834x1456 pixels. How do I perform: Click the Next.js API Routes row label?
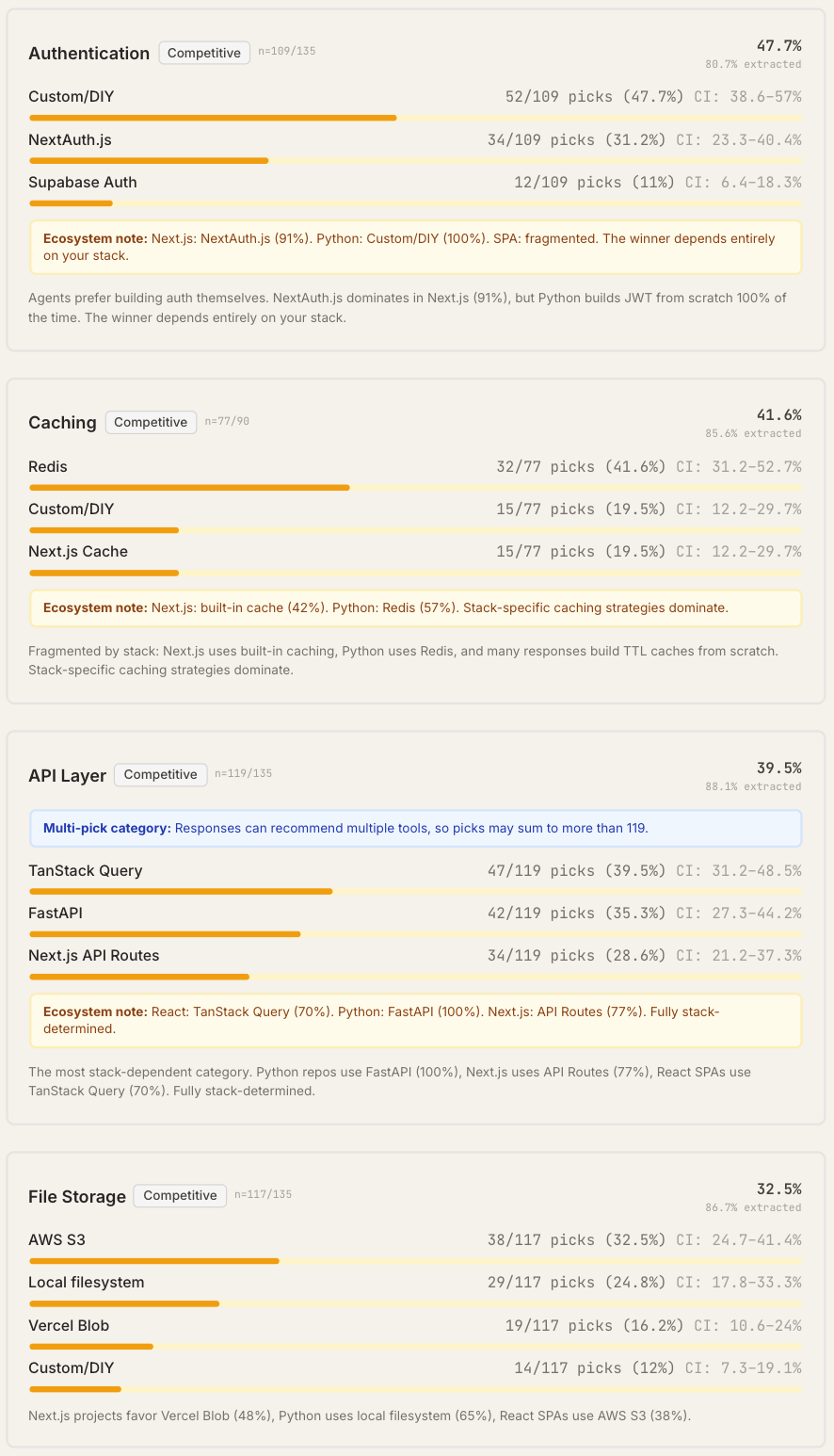(94, 955)
